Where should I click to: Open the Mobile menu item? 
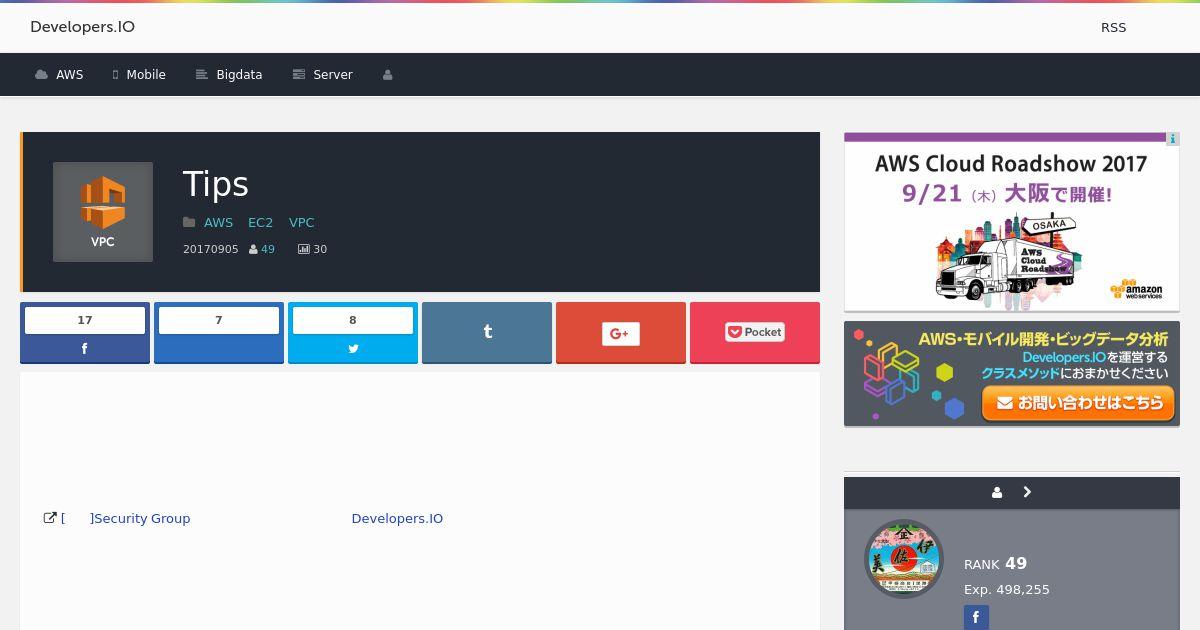(139, 75)
